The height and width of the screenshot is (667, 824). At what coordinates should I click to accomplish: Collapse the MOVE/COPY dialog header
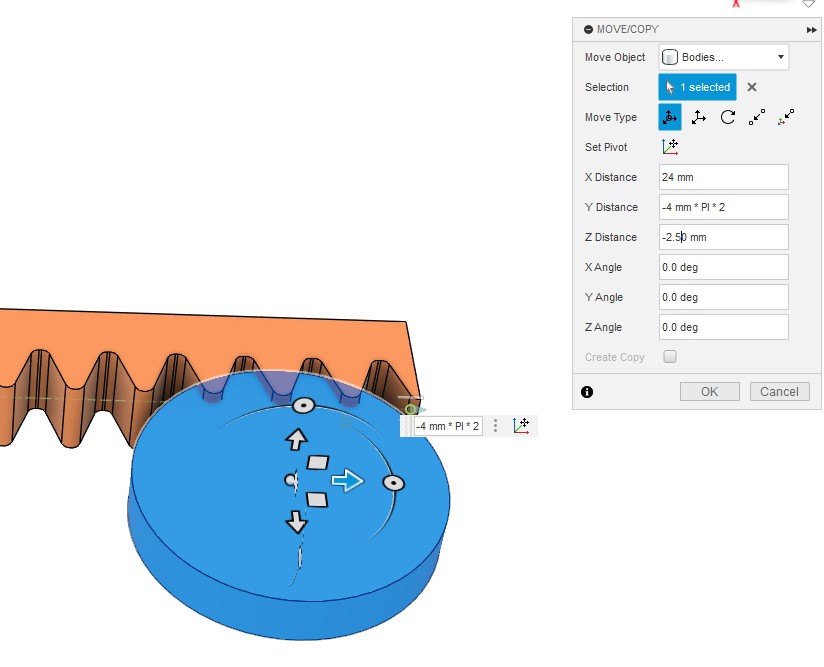point(588,30)
